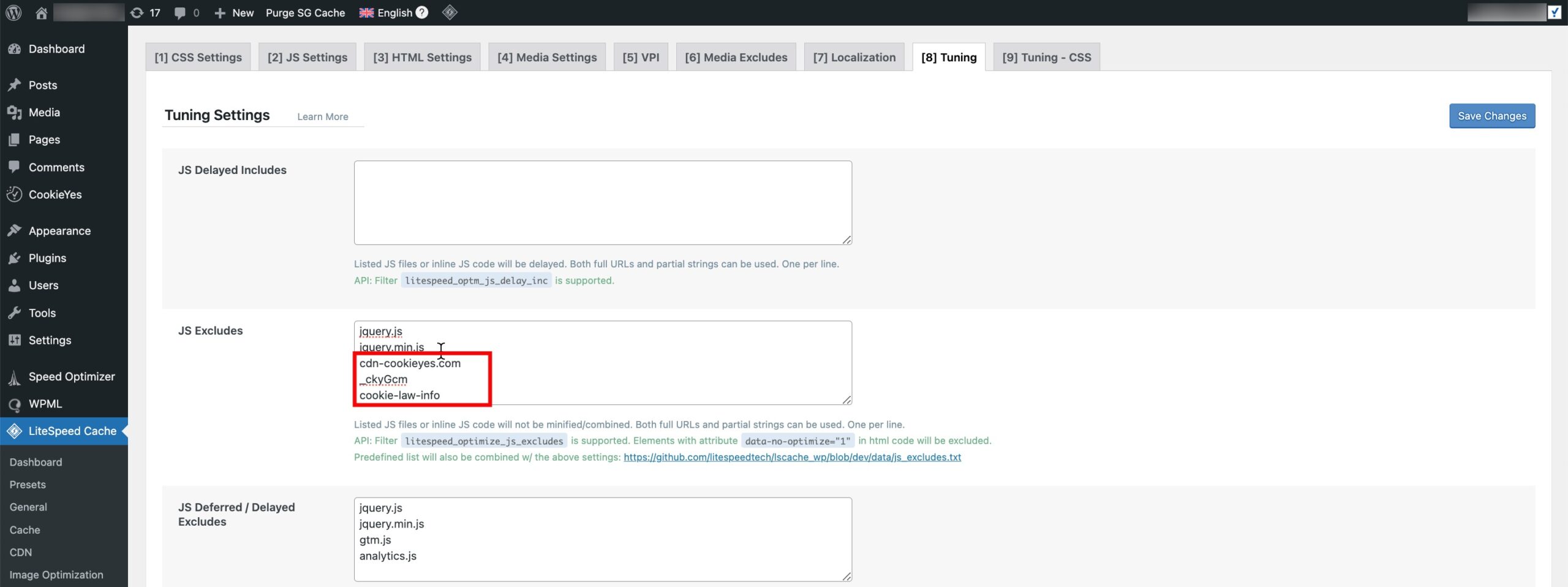The width and height of the screenshot is (1568, 587).
Task: Click the cookie-law-info line in JS Excludes
Action: click(x=399, y=395)
